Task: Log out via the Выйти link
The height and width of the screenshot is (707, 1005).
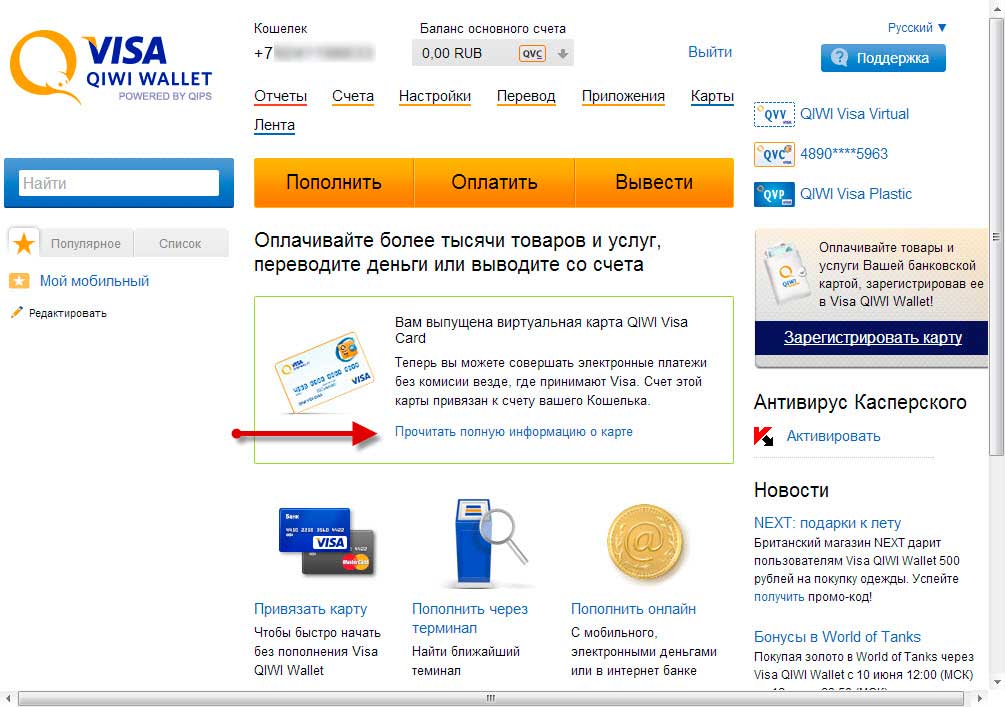Action: [x=710, y=52]
